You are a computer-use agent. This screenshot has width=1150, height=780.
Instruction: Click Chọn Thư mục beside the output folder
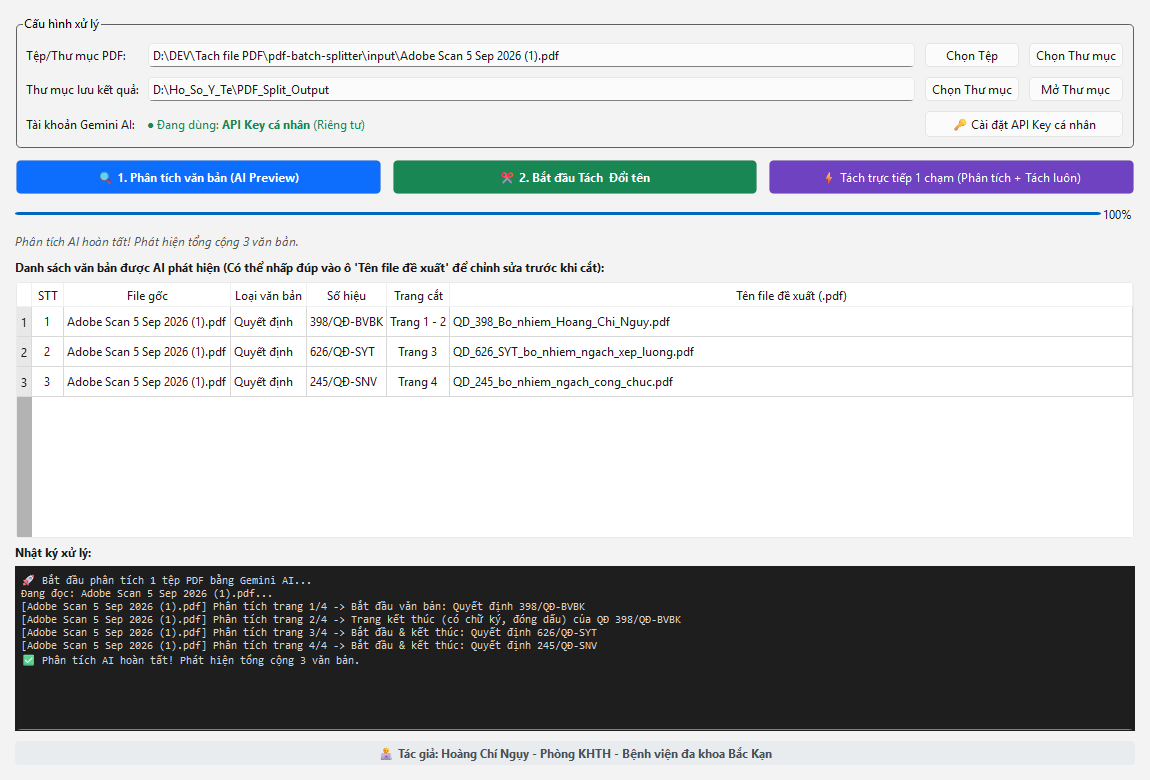coord(972,89)
